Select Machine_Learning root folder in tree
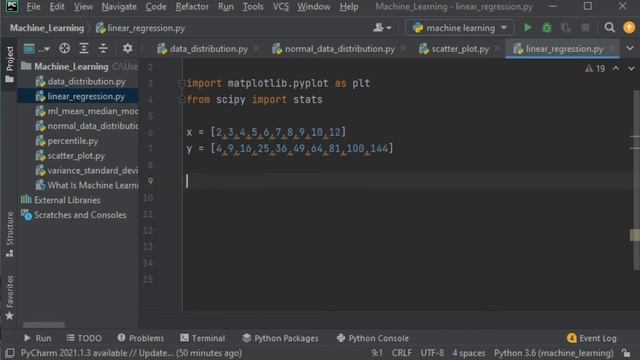The height and width of the screenshot is (360, 640). [71, 66]
